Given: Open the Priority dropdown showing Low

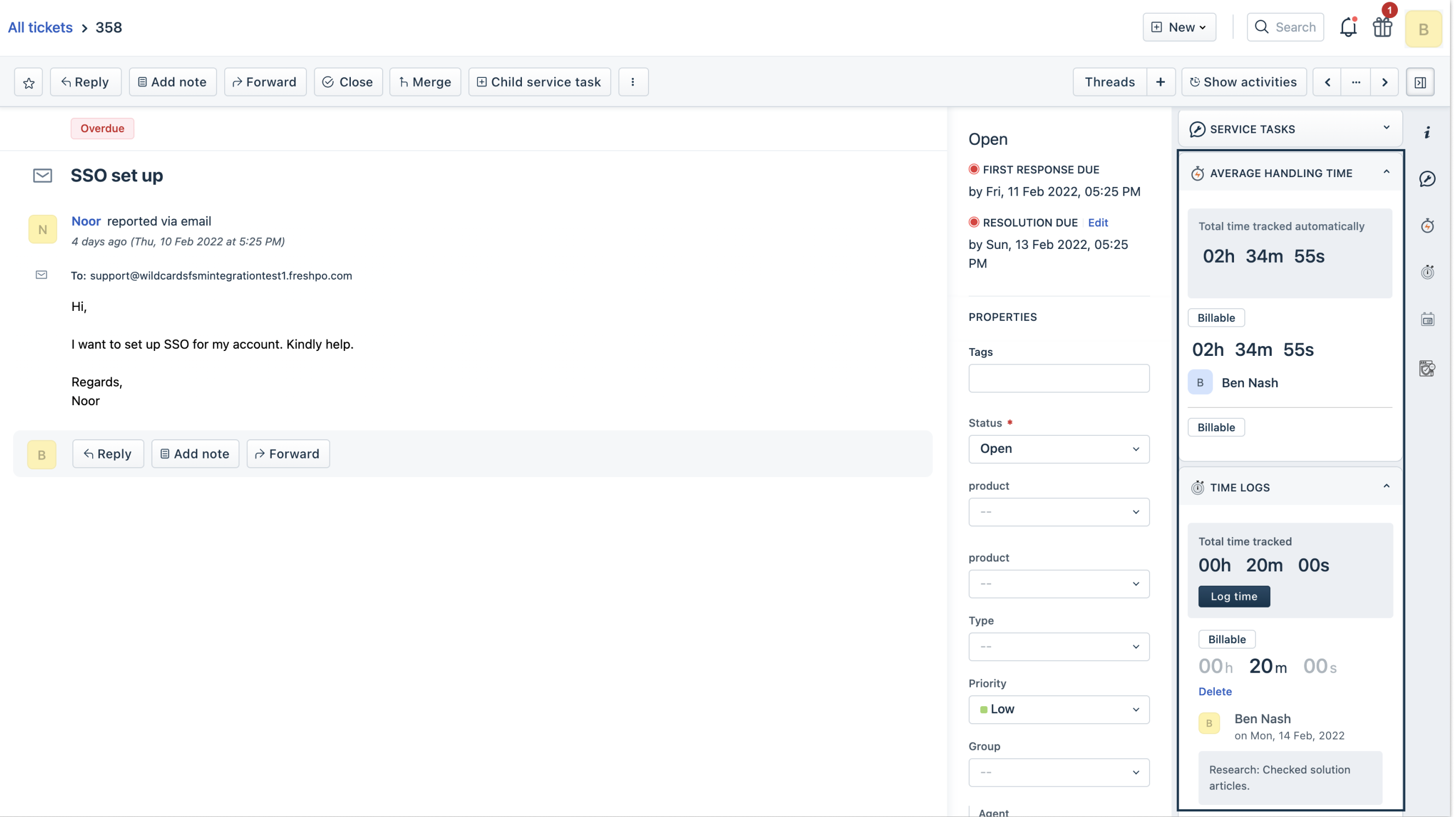Looking at the screenshot, I should tap(1059, 710).
